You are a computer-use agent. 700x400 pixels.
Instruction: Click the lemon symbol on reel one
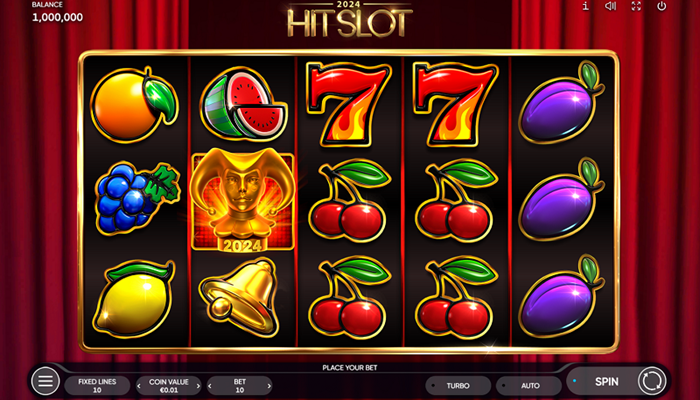(x=133, y=298)
